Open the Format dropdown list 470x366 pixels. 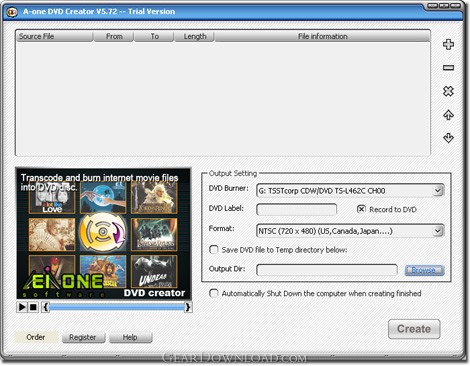[x=438, y=231]
